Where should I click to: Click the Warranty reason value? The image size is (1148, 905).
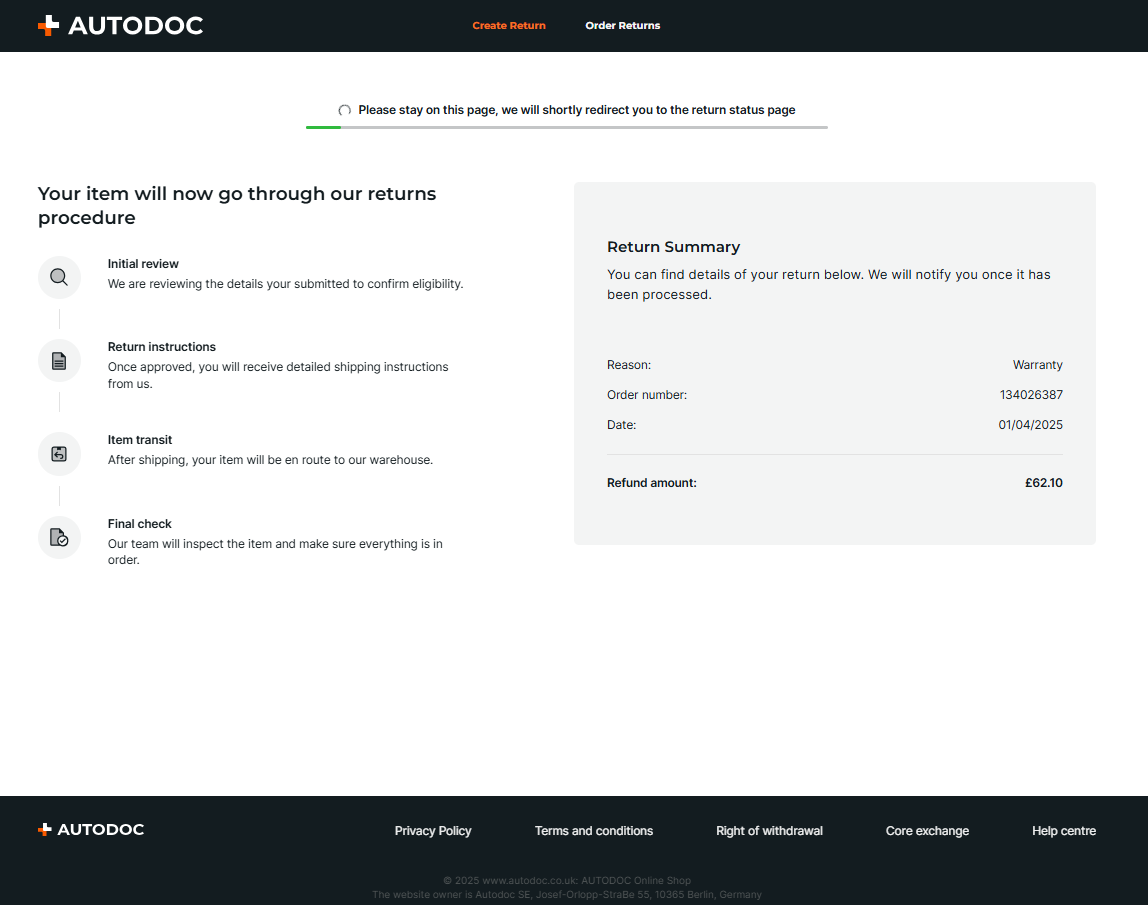tap(1037, 365)
